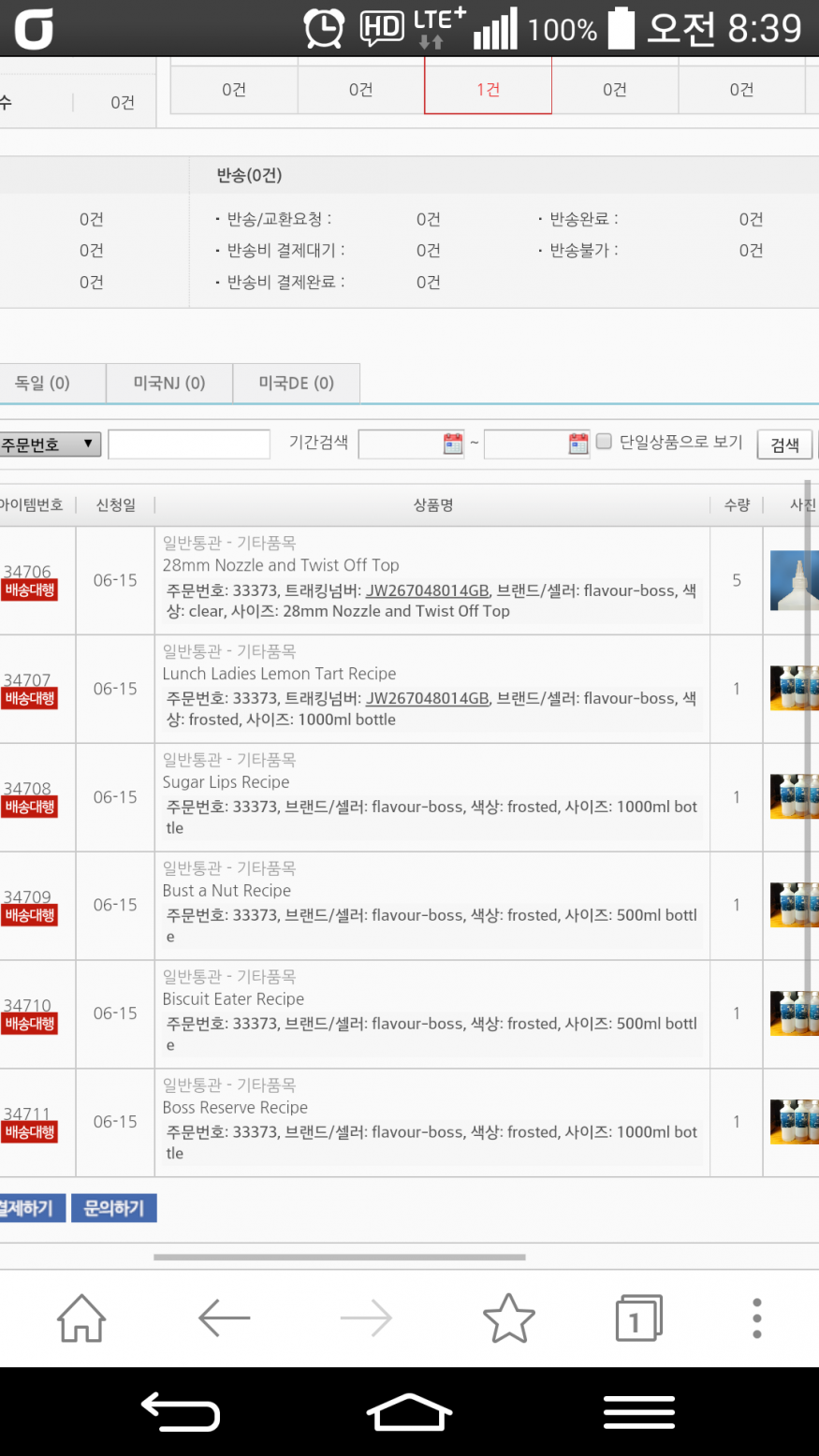View the 28mm Nozzle product photo
Image resolution: width=819 pixels, height=1456 pixels.
(793, 580)
